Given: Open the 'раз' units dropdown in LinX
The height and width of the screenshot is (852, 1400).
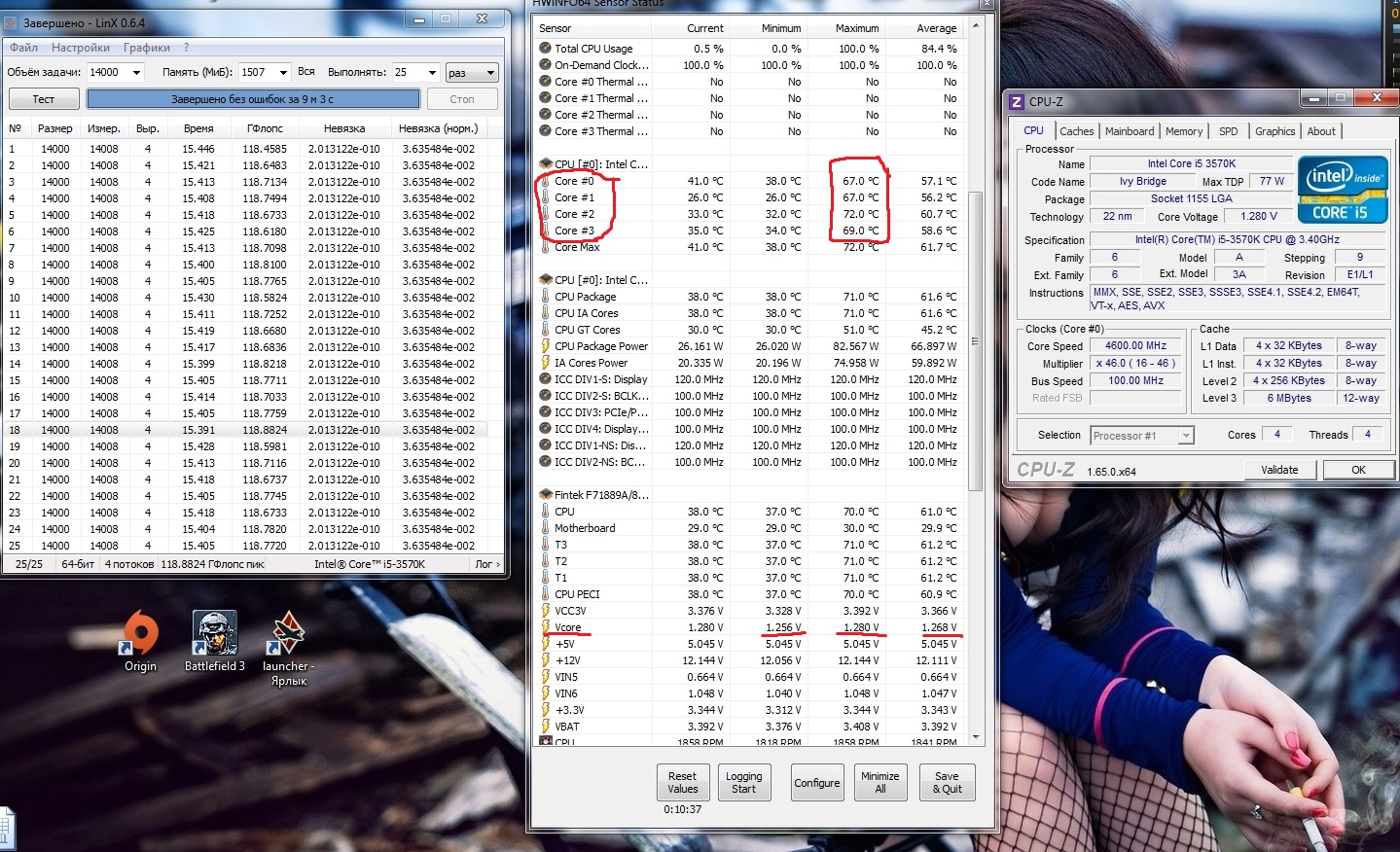Looking at the screenshot, I should pyautogui.click(x=472, y=73).
